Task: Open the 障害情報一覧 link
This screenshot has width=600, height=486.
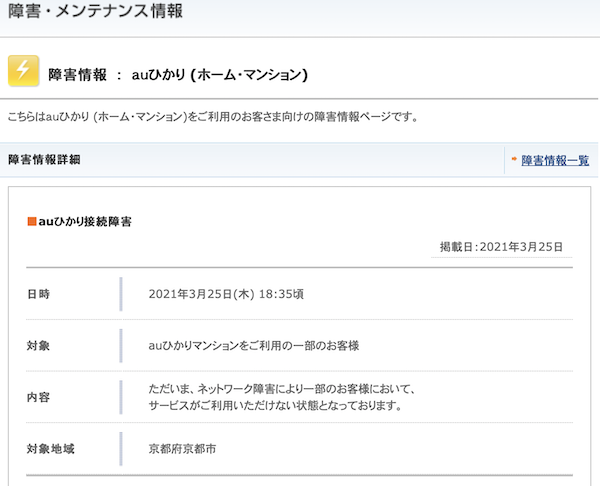Action: pyautogui.click(x=555, y=160)
